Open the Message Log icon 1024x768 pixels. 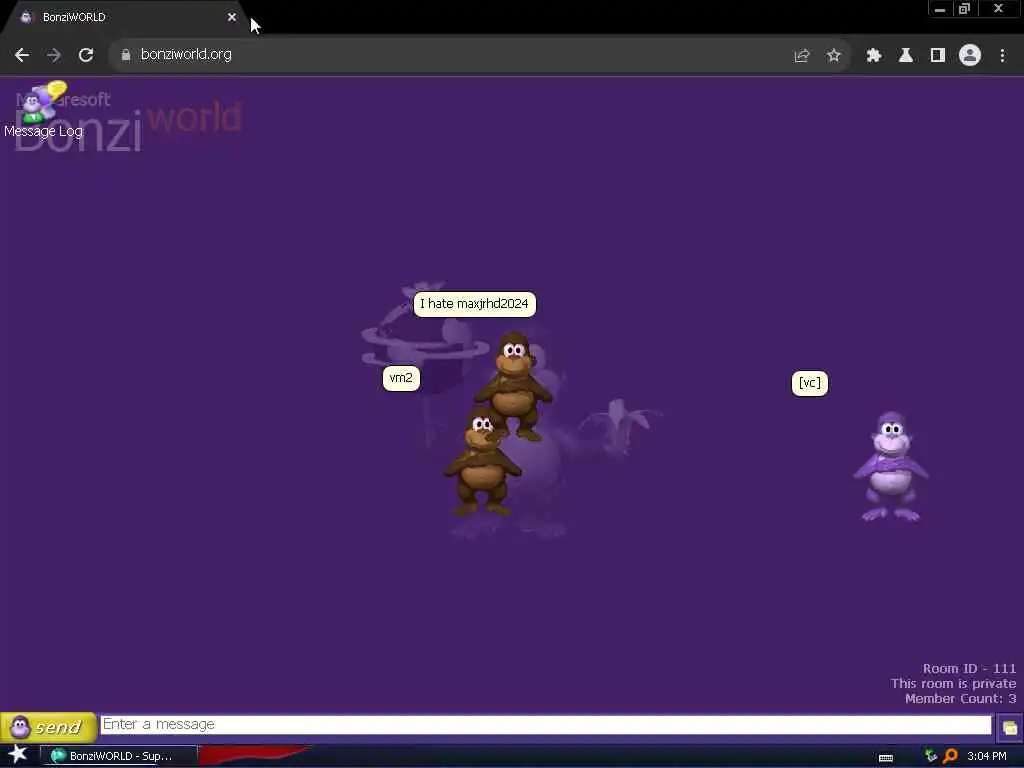[x=43, y=109]
